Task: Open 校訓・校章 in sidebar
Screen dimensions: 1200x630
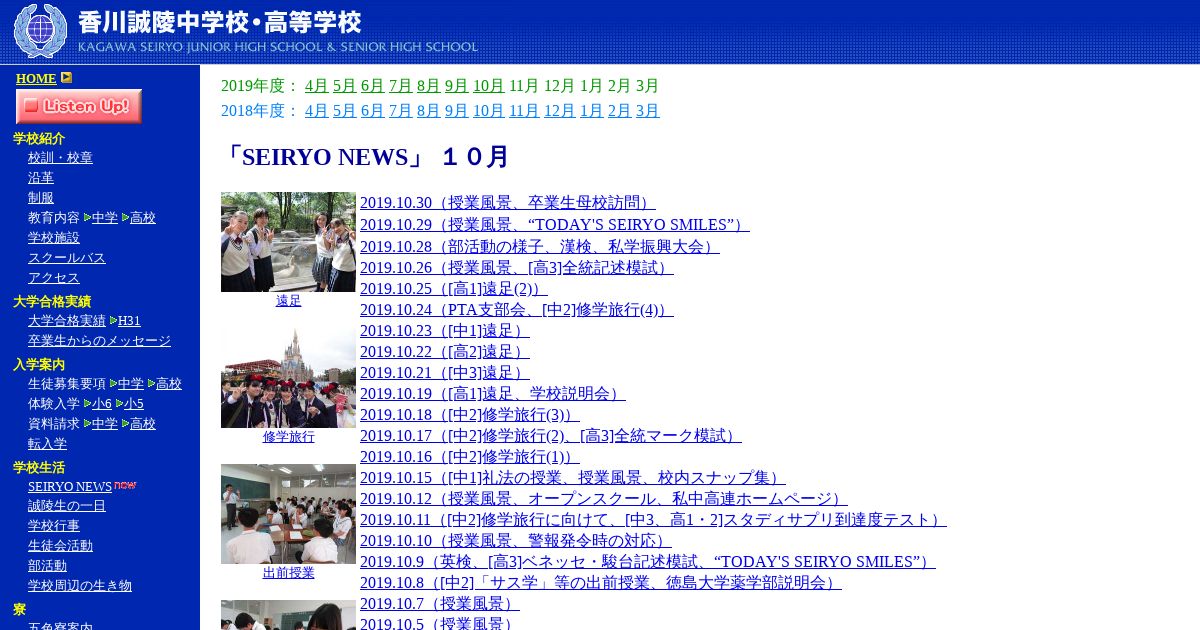Action: [x=60, y=158]
